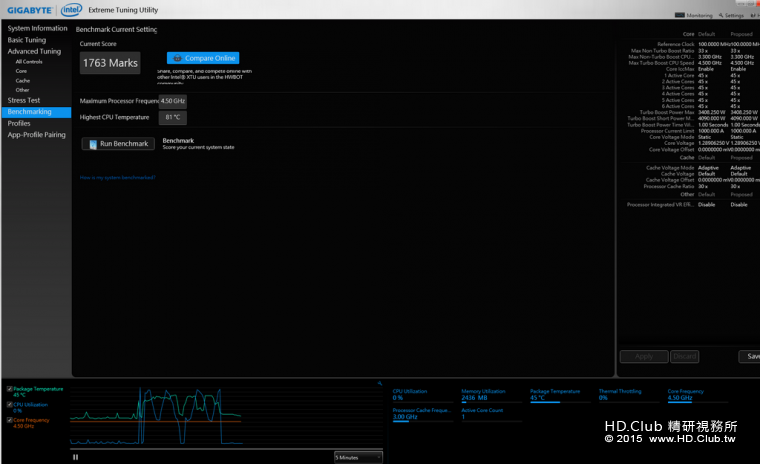760x464 pixels.
Task: Click the Cache Voltage Mode row label
Action: [670, 168]
